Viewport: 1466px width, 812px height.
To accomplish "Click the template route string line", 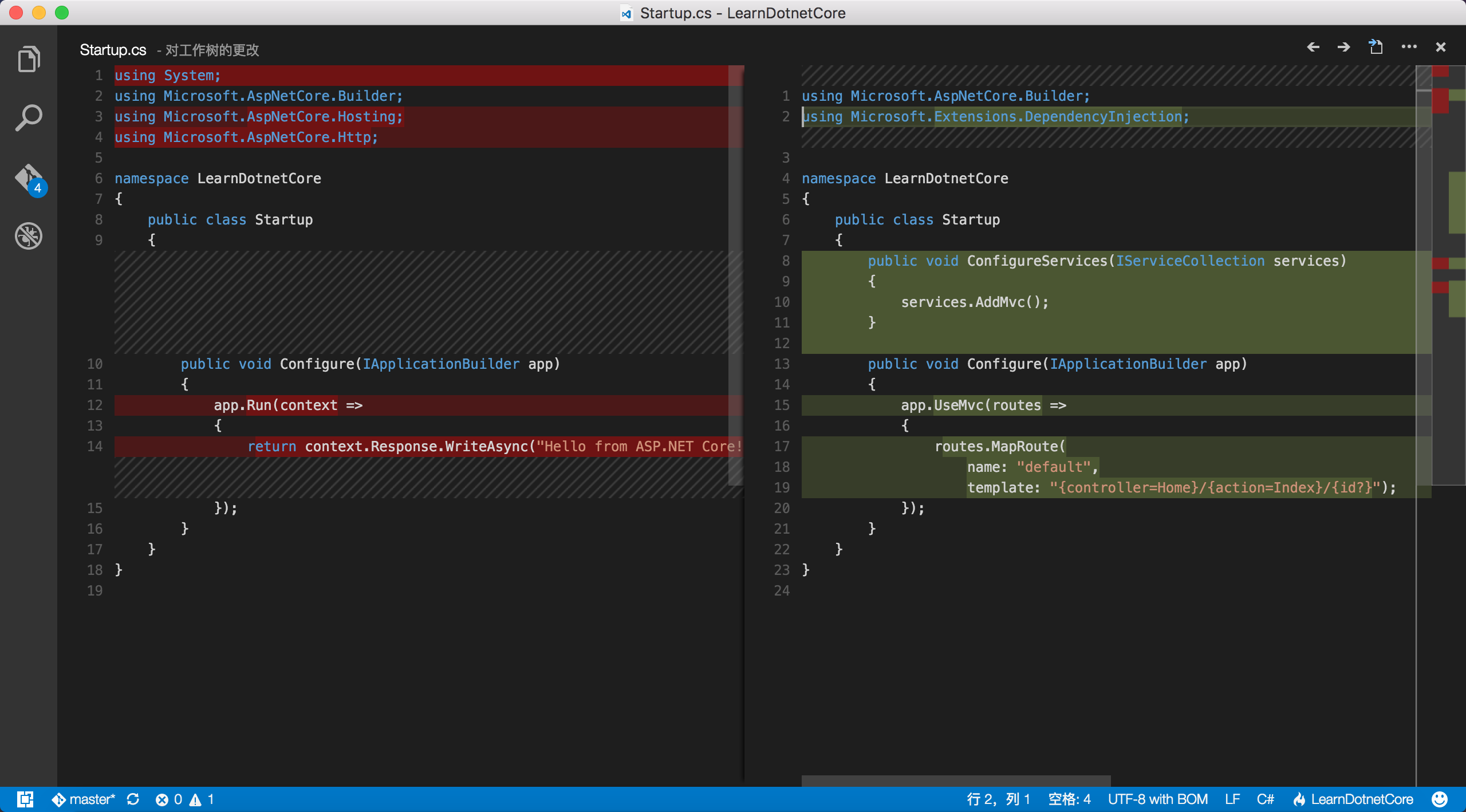I will click(x=1182, y=488).
